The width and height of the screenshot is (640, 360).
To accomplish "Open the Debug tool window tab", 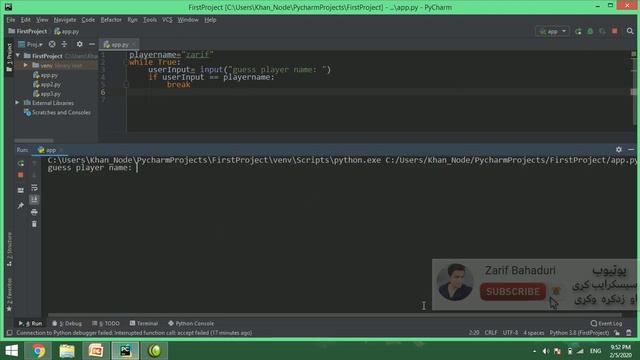I will tap(67, 323).
